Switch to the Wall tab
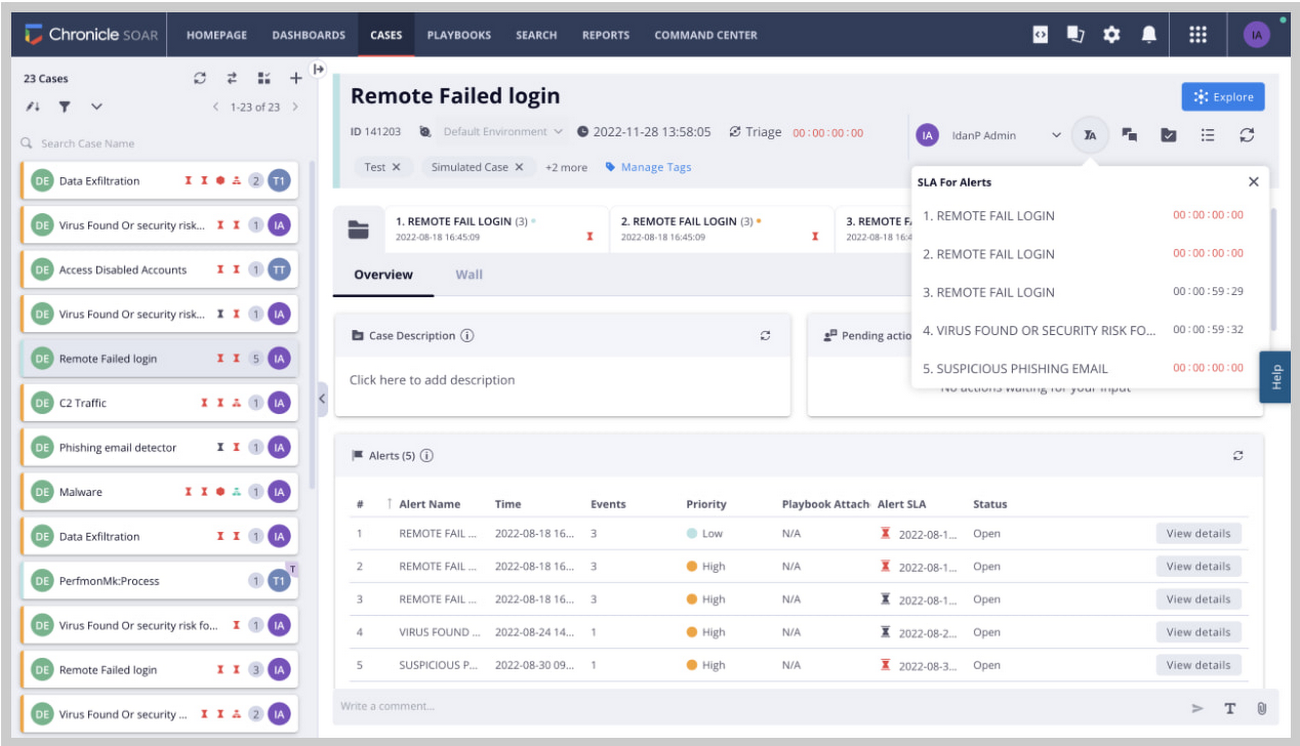 coord(469,274)
